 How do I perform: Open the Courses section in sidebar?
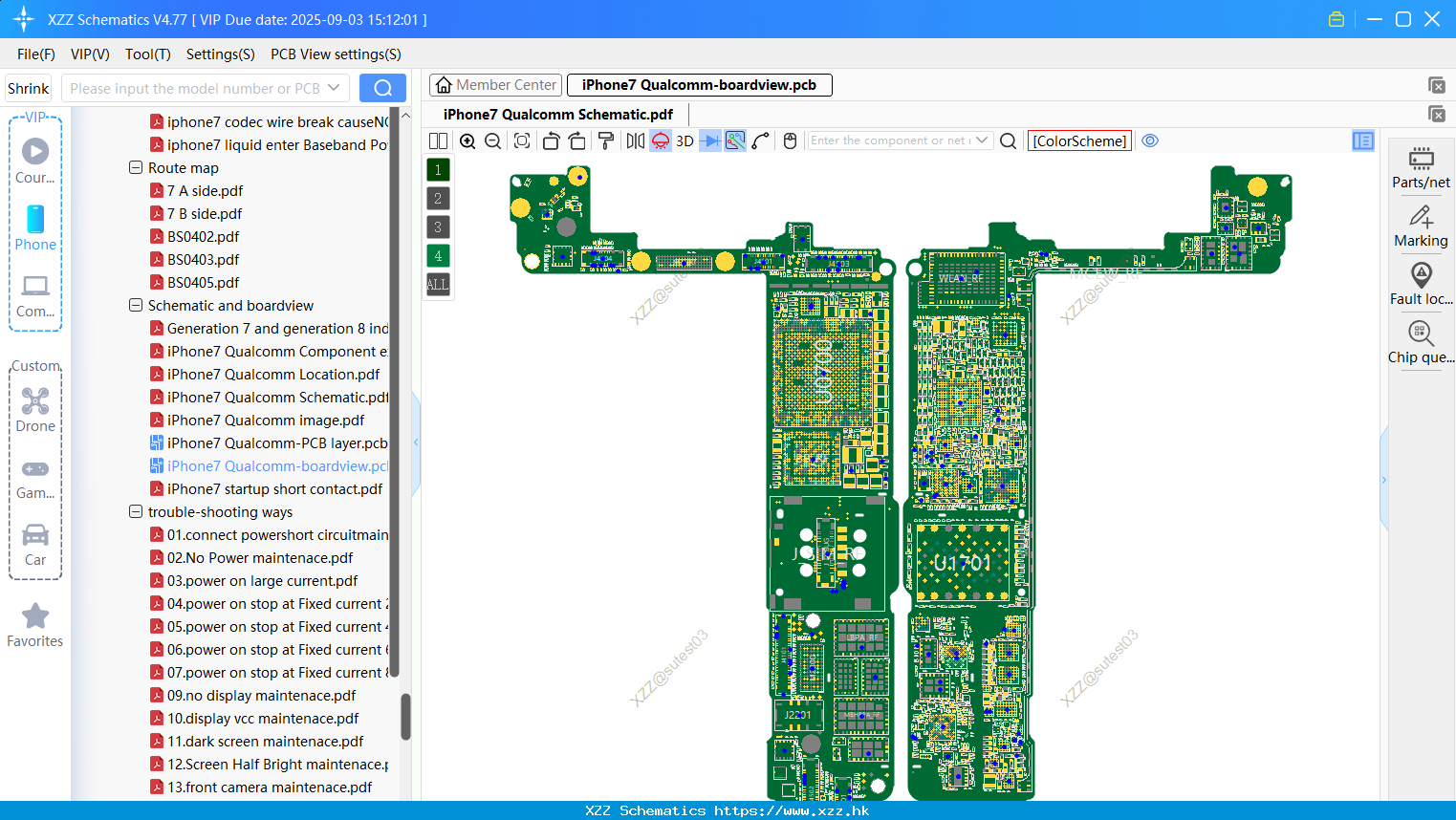click(35, 162)
